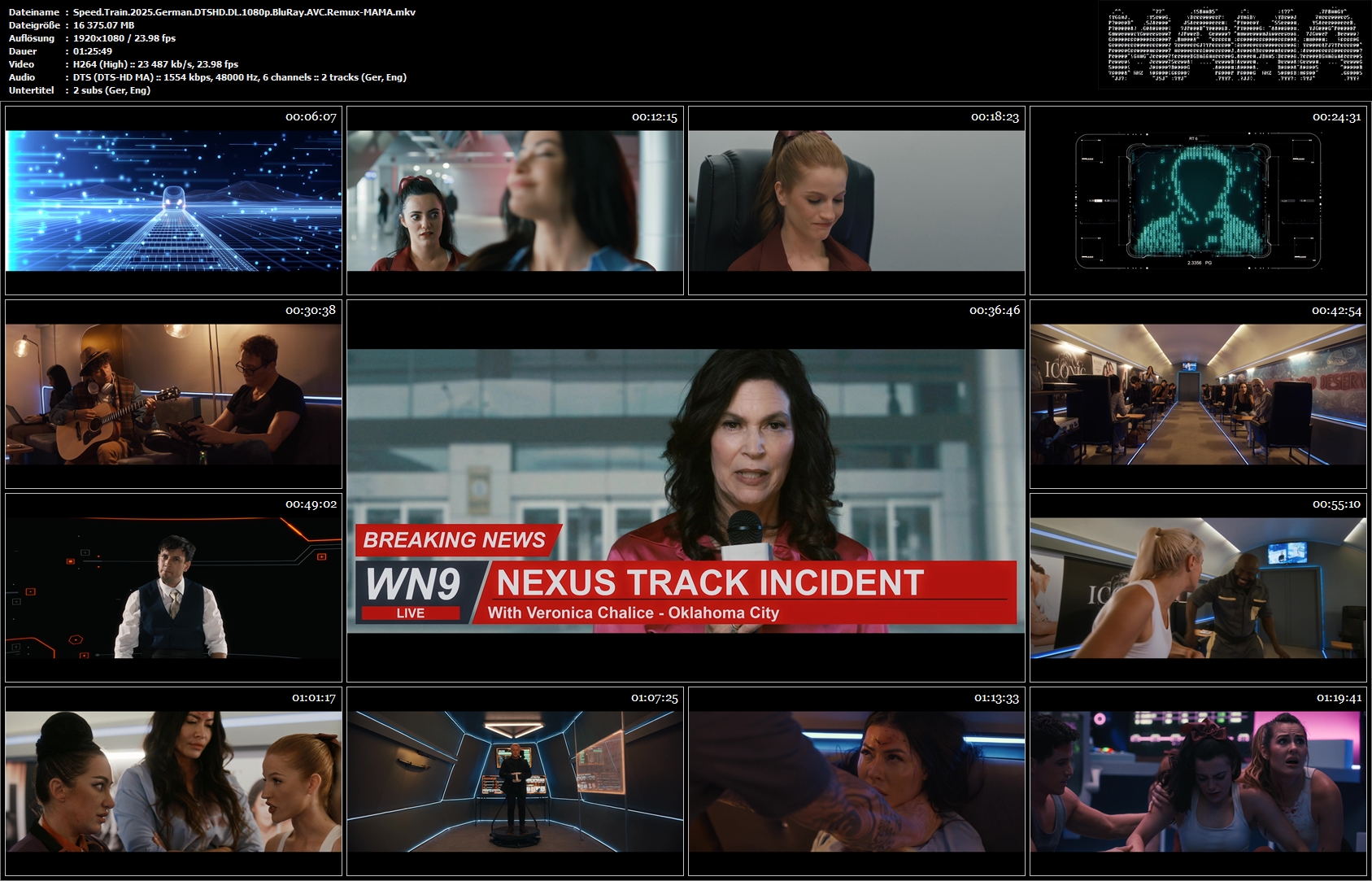Open the thumbnail at 01:19:41
The height and width of the screenshot is (881, 1372).
[x=1198, y=781]
